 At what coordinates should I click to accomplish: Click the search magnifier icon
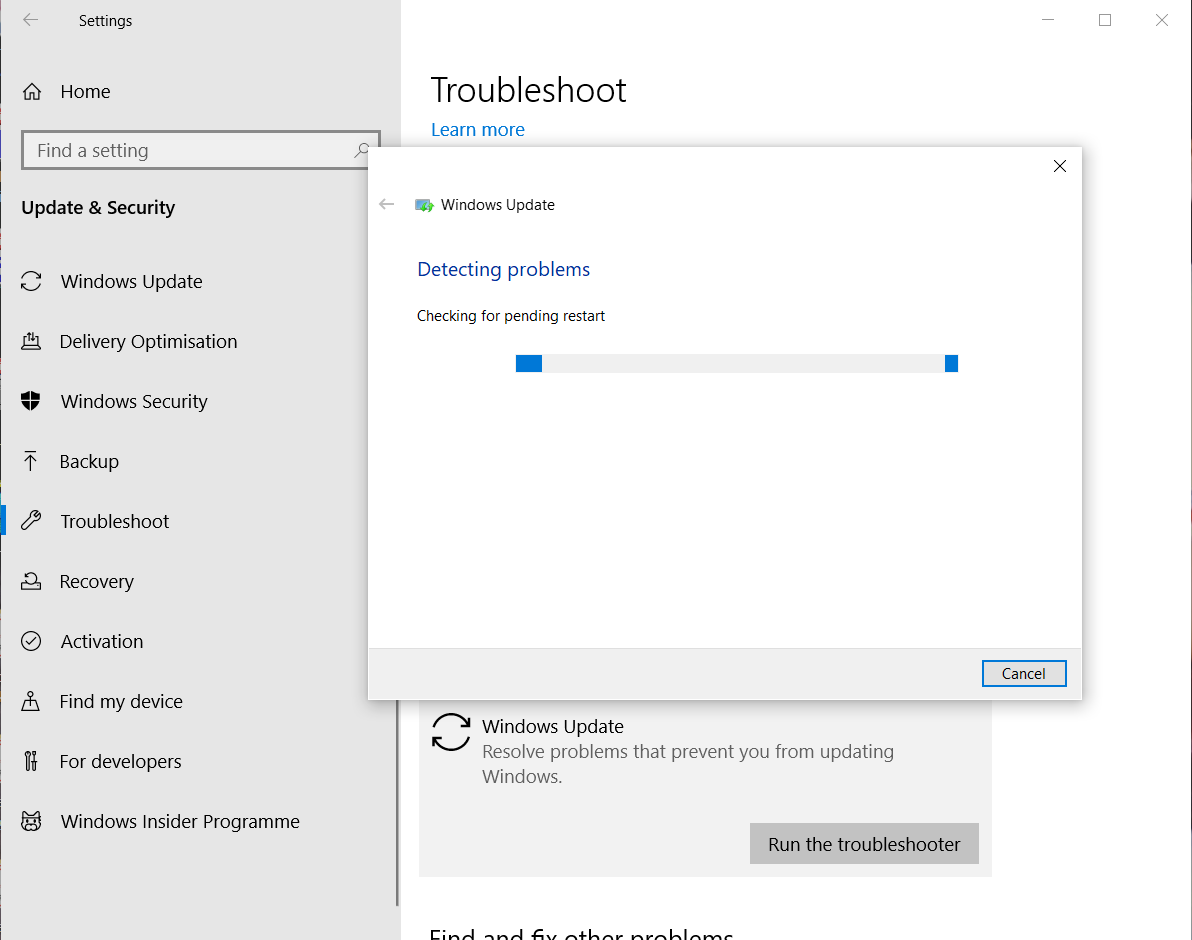[x=362, y=150]
